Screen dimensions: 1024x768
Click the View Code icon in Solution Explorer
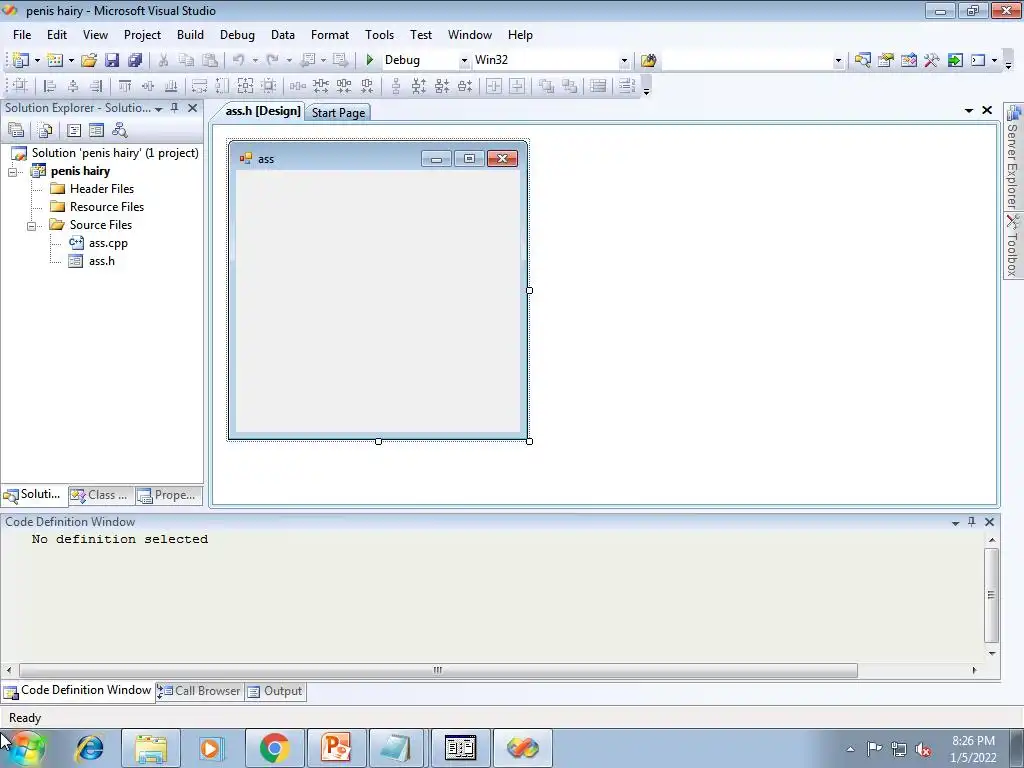(x=74, y=130)
